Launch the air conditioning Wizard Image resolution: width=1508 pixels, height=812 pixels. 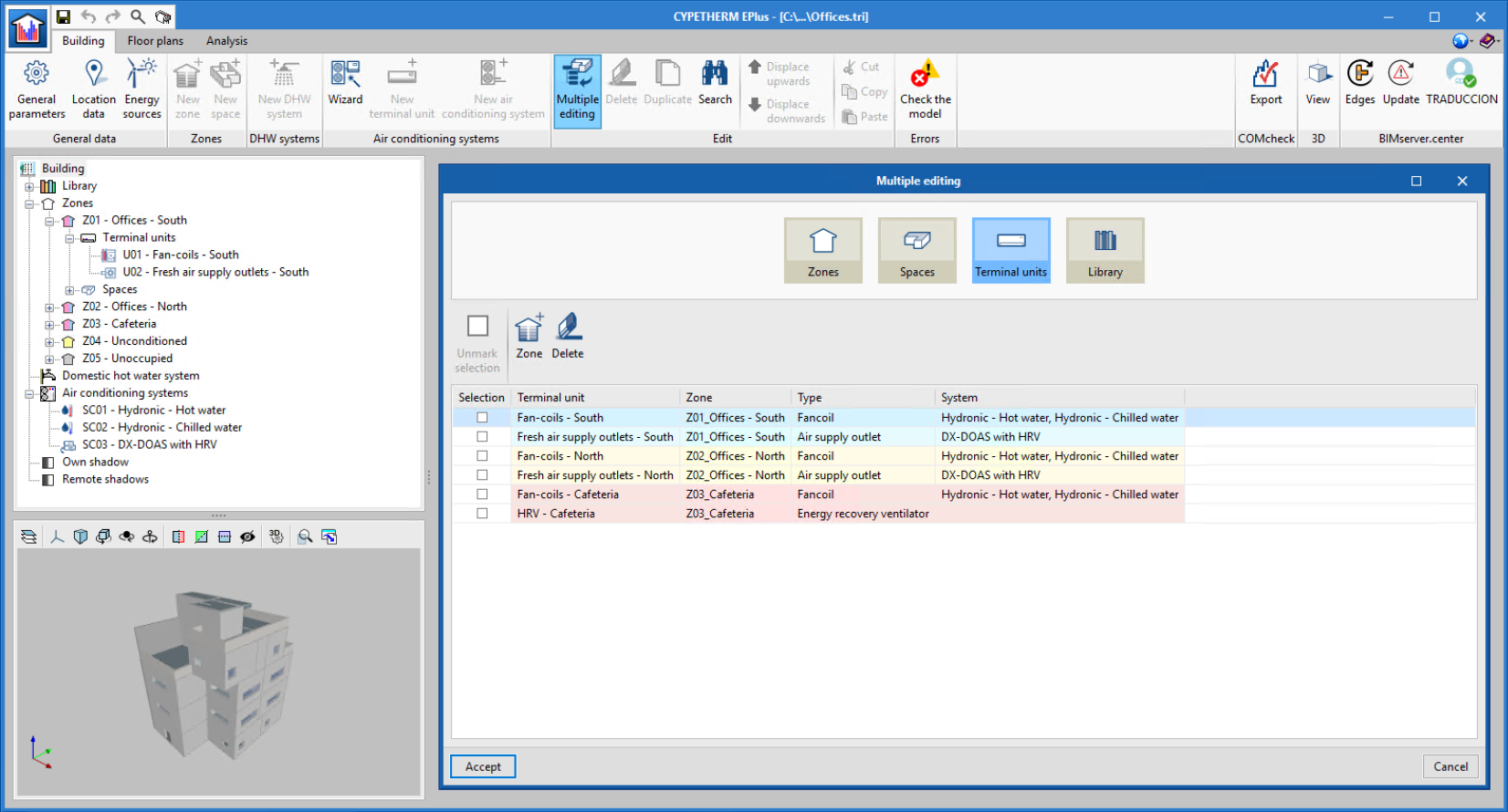345,83
